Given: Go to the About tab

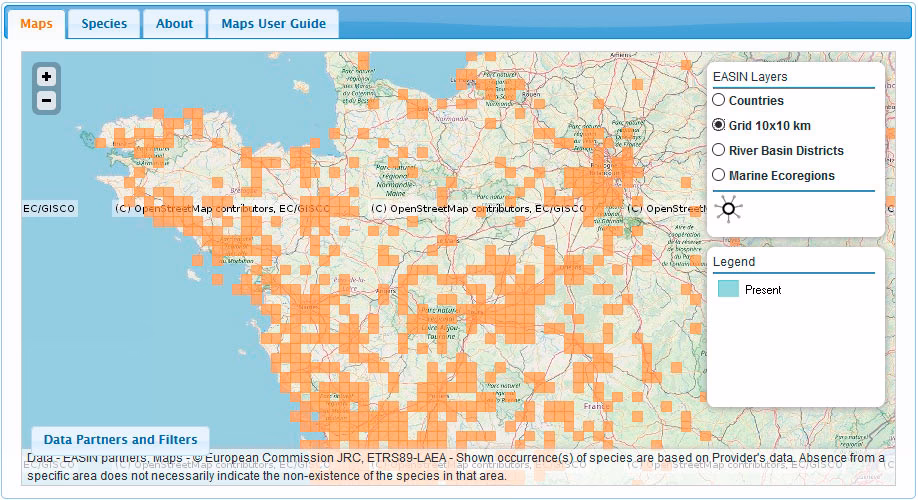Looking at the screenshot, I should (x=174, y=24).
